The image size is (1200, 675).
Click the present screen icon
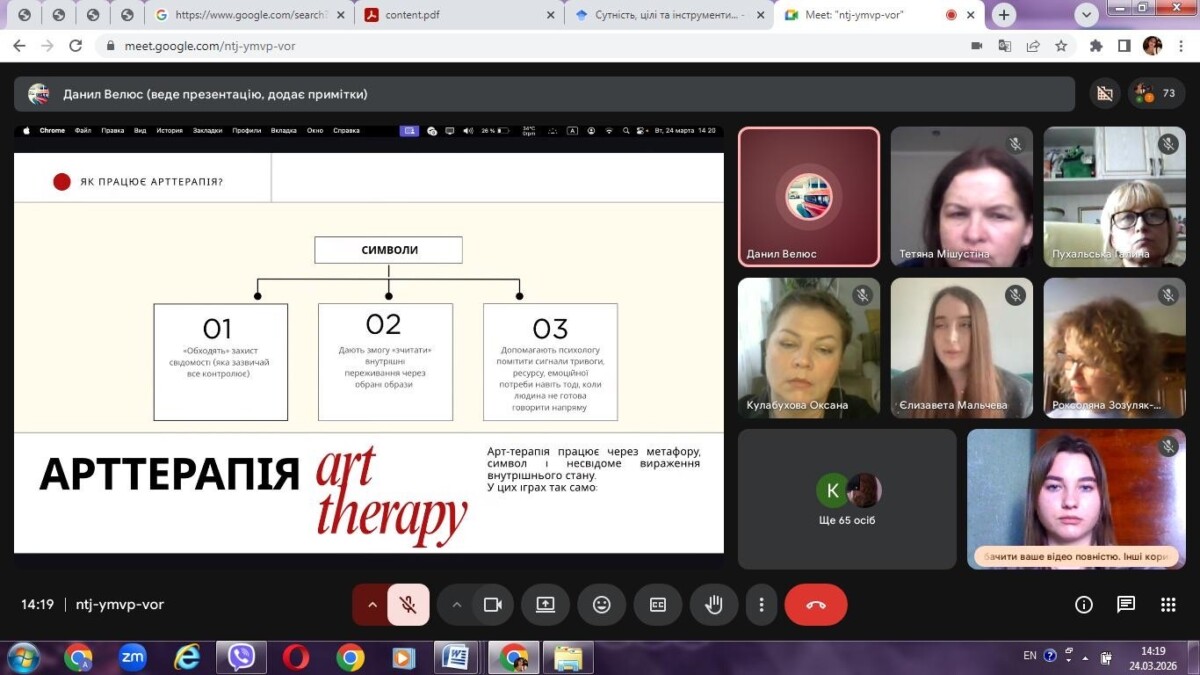545,605
